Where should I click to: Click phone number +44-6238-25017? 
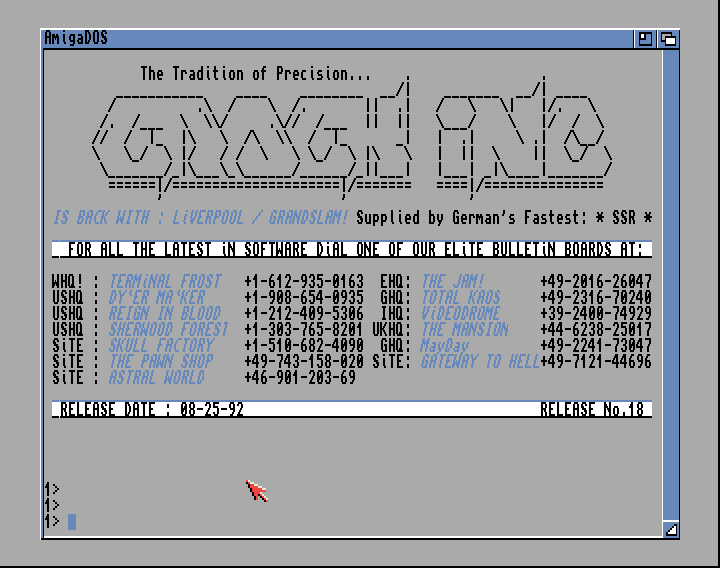coord(596,329)
